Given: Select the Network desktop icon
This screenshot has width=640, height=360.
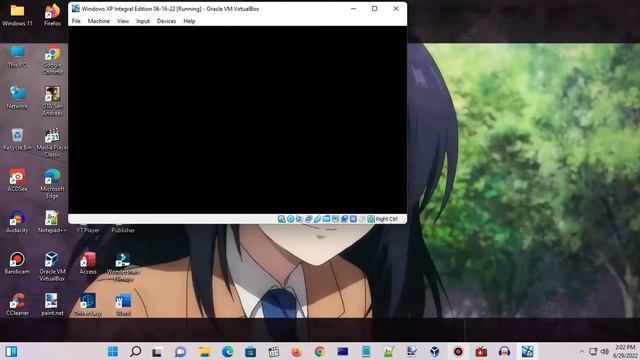Looking at the screenshot, I should tap(17, 98).
